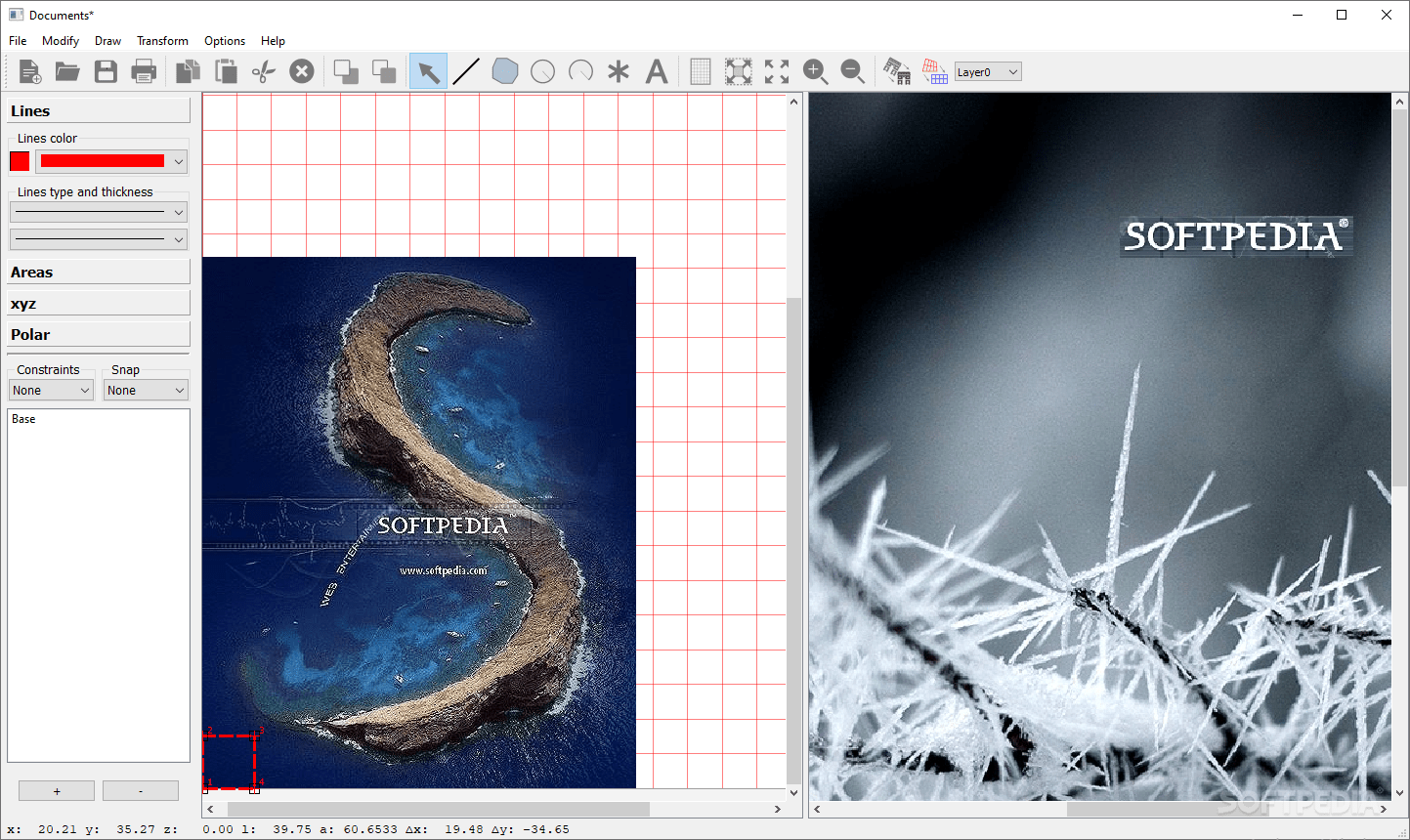Open the line type dropdown
This screenshot has height=840, width=1410.
click(99, 212)
